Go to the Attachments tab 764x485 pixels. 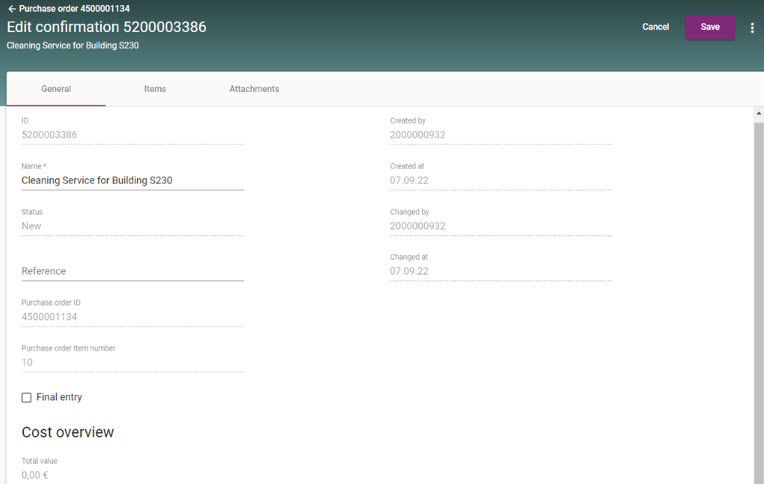(254, 89)
